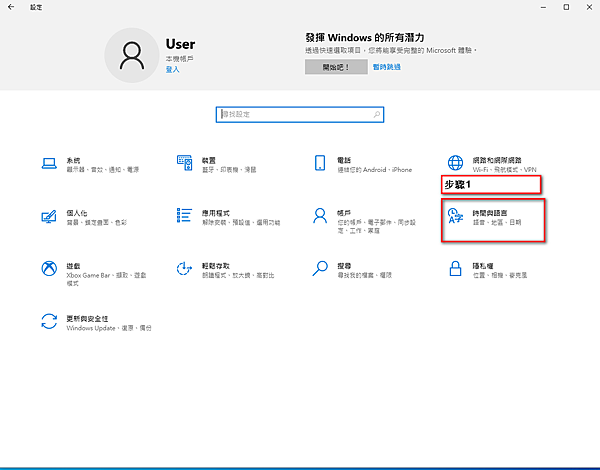
Task: Click the magnifier inside the search box
Action: click(377, 114)
